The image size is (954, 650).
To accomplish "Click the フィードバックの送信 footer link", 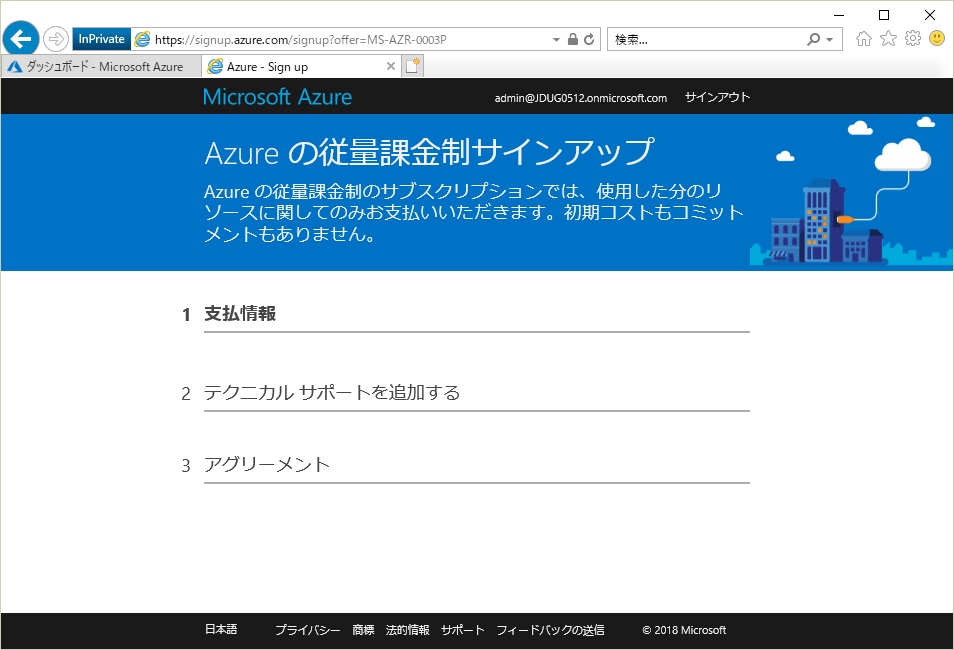I will (x=551, y=630).
